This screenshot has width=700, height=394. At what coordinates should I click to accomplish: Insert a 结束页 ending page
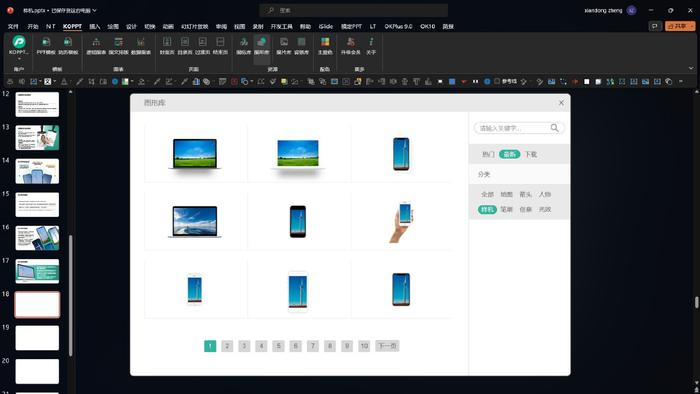pyautogui.click(x=220, y=46)
